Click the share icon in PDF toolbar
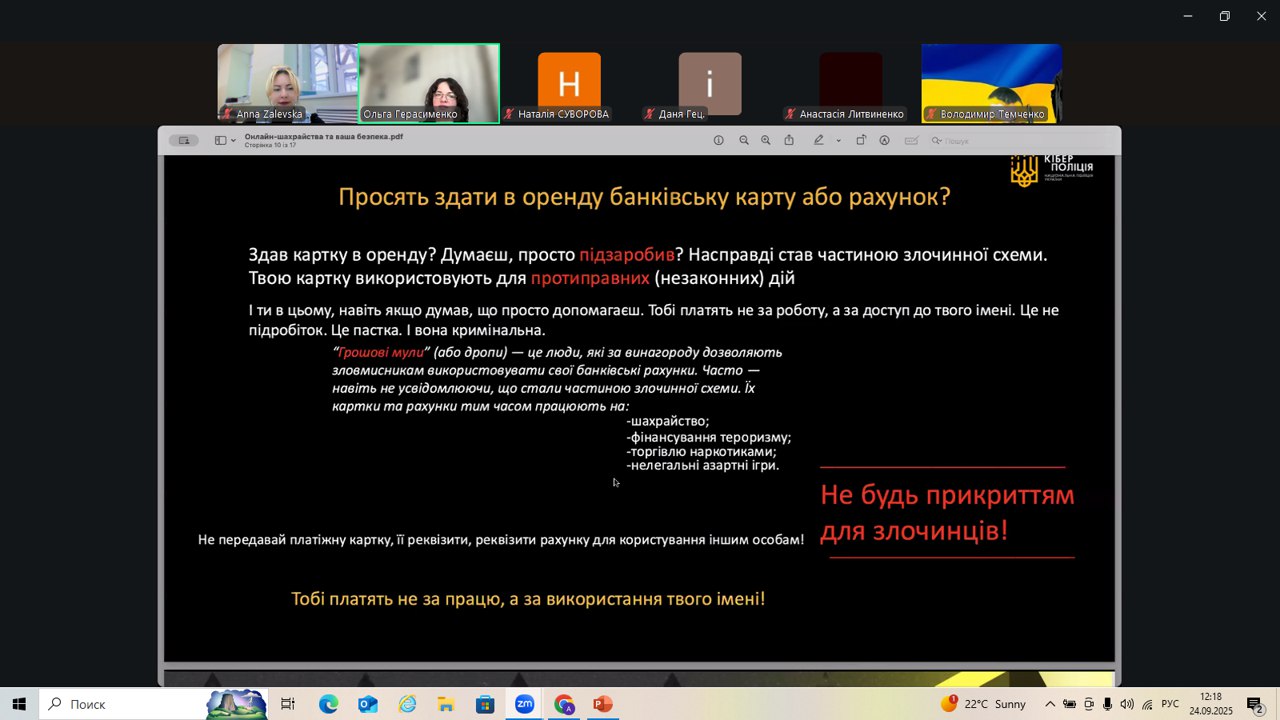This screenshot has height=720, width=1280. 789,141
